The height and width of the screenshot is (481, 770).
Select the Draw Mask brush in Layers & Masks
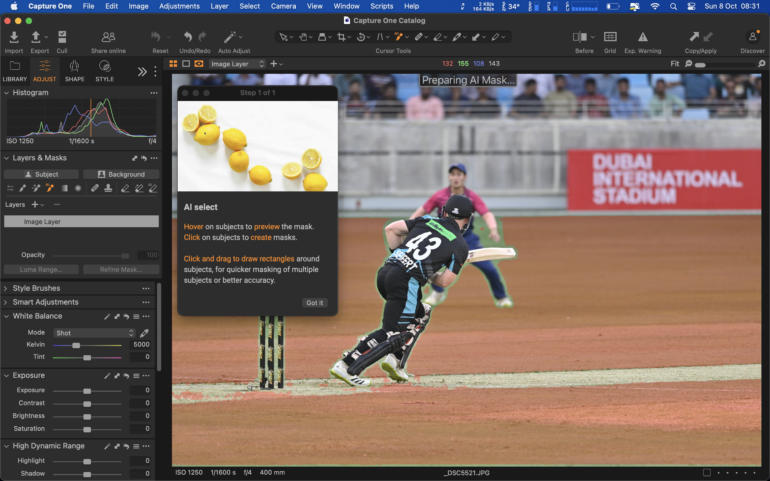coord(23,188)
